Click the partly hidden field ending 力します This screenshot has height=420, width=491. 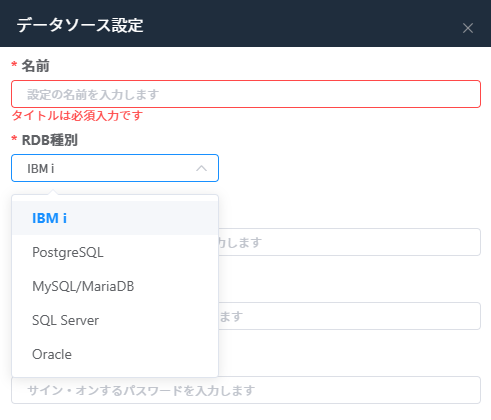click(349, 242)
